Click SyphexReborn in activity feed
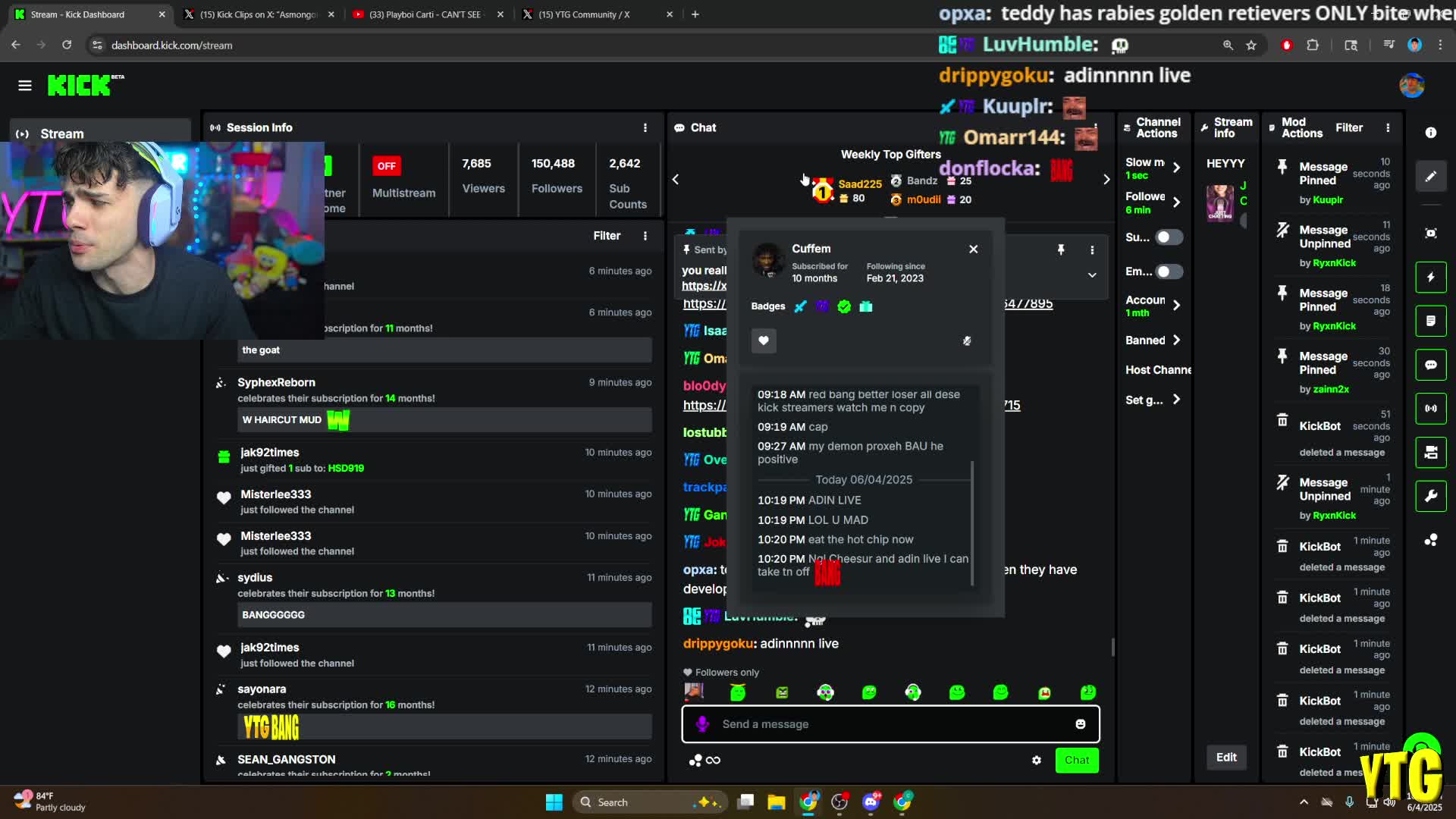This screenshot has height=819, width=1456. click(x=276, y=383)
